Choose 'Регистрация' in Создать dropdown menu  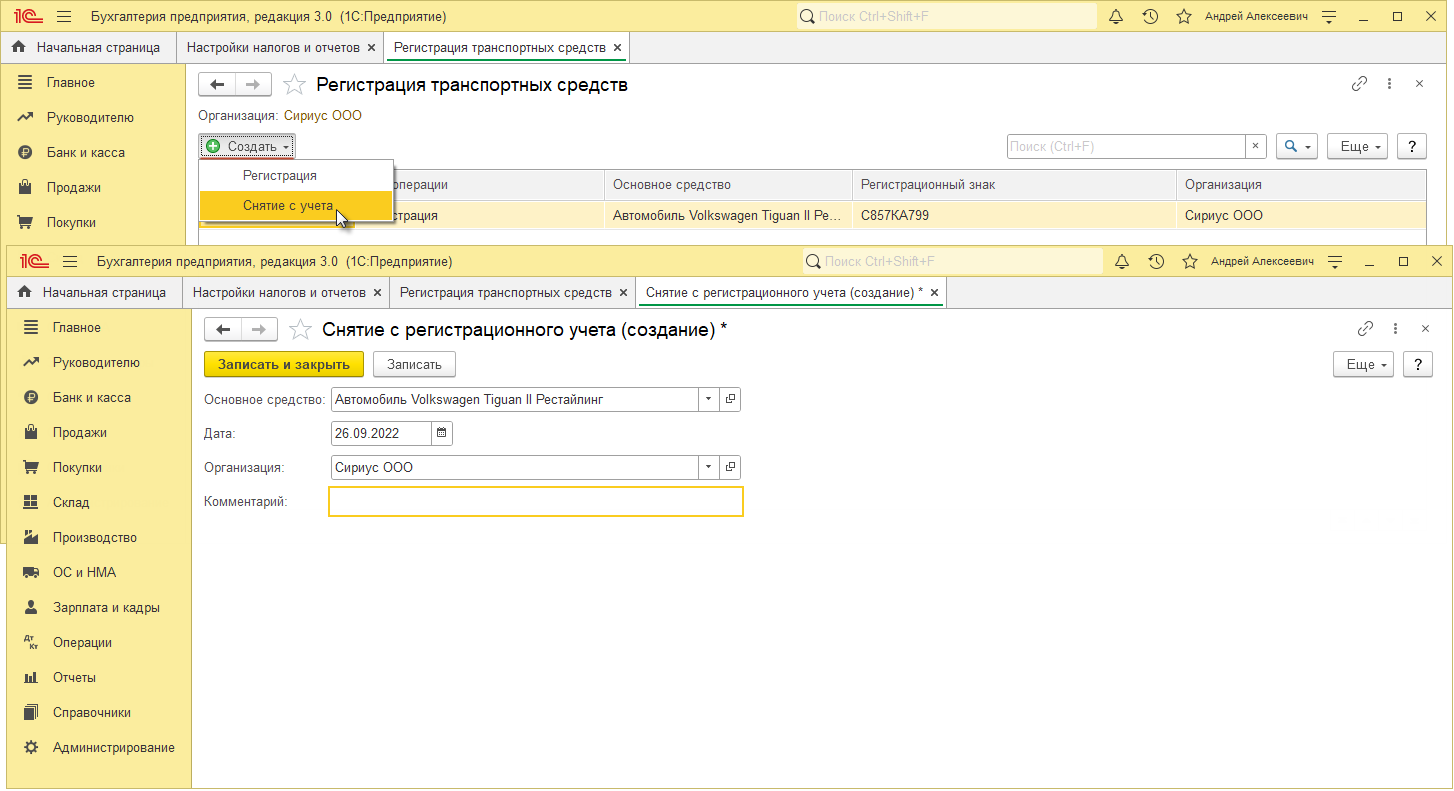pyautogui.click(x=296, y=175)
